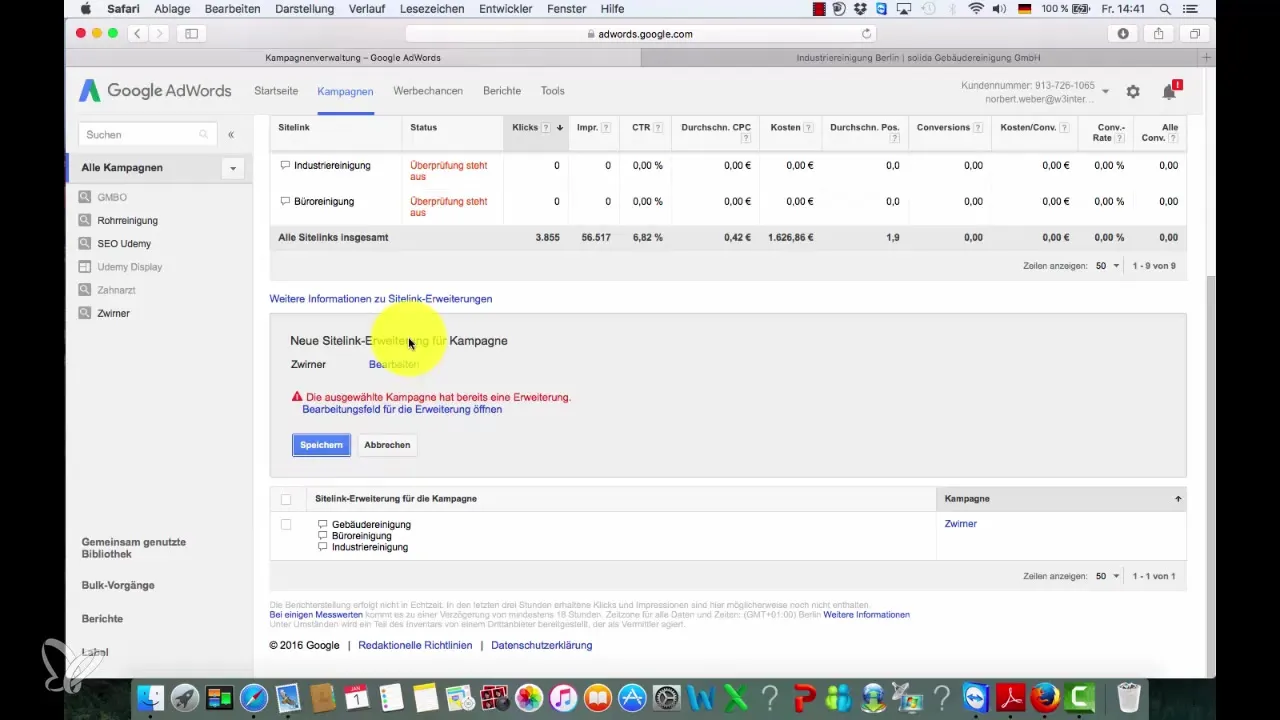1280x720 pixels.
Task: Click Bearbeitungsfeld für die Erweiterung öffnen
Action: click(402, 409)
